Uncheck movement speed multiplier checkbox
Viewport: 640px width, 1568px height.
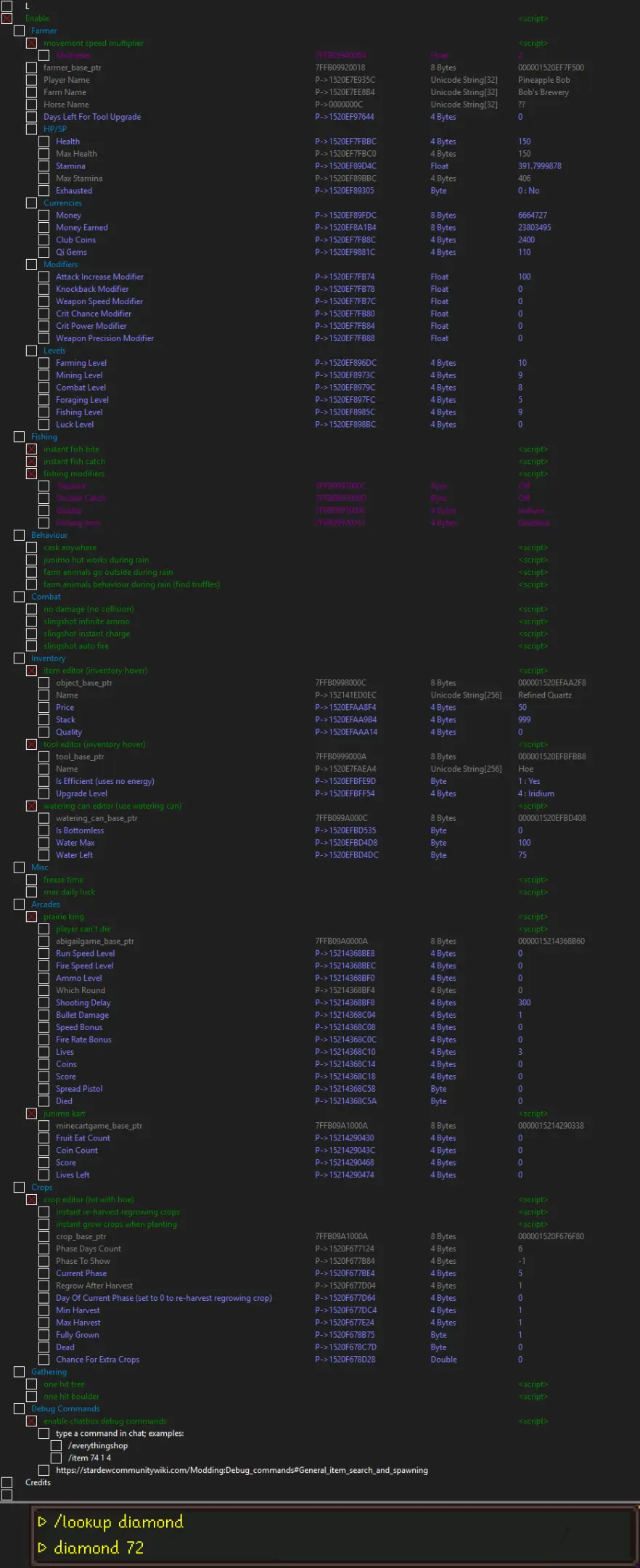(31, 43)
